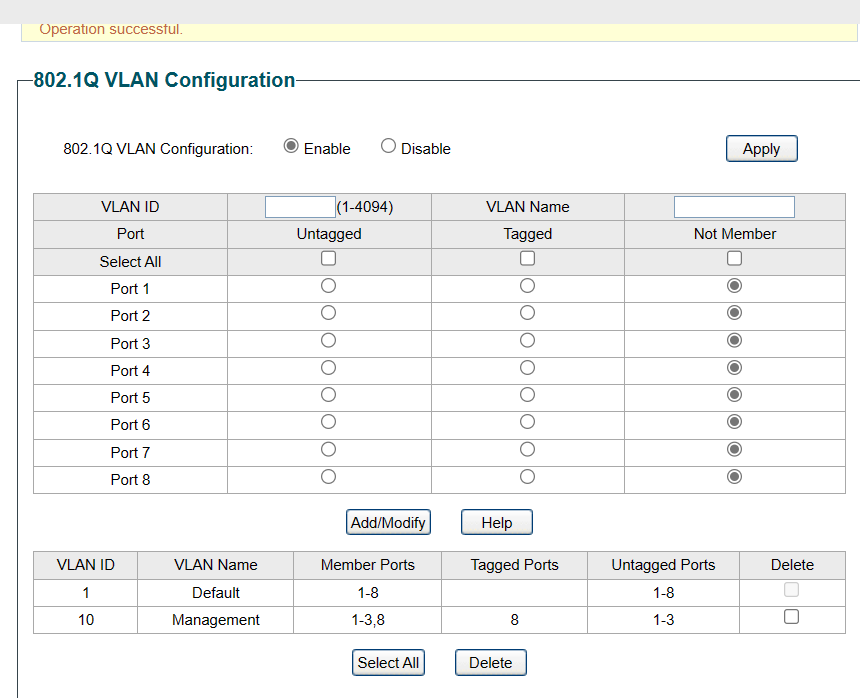The width and height of the screenshot is (860, 698).
Task: Click Select All button below VLAN table
Action: [x=388, y=662]
